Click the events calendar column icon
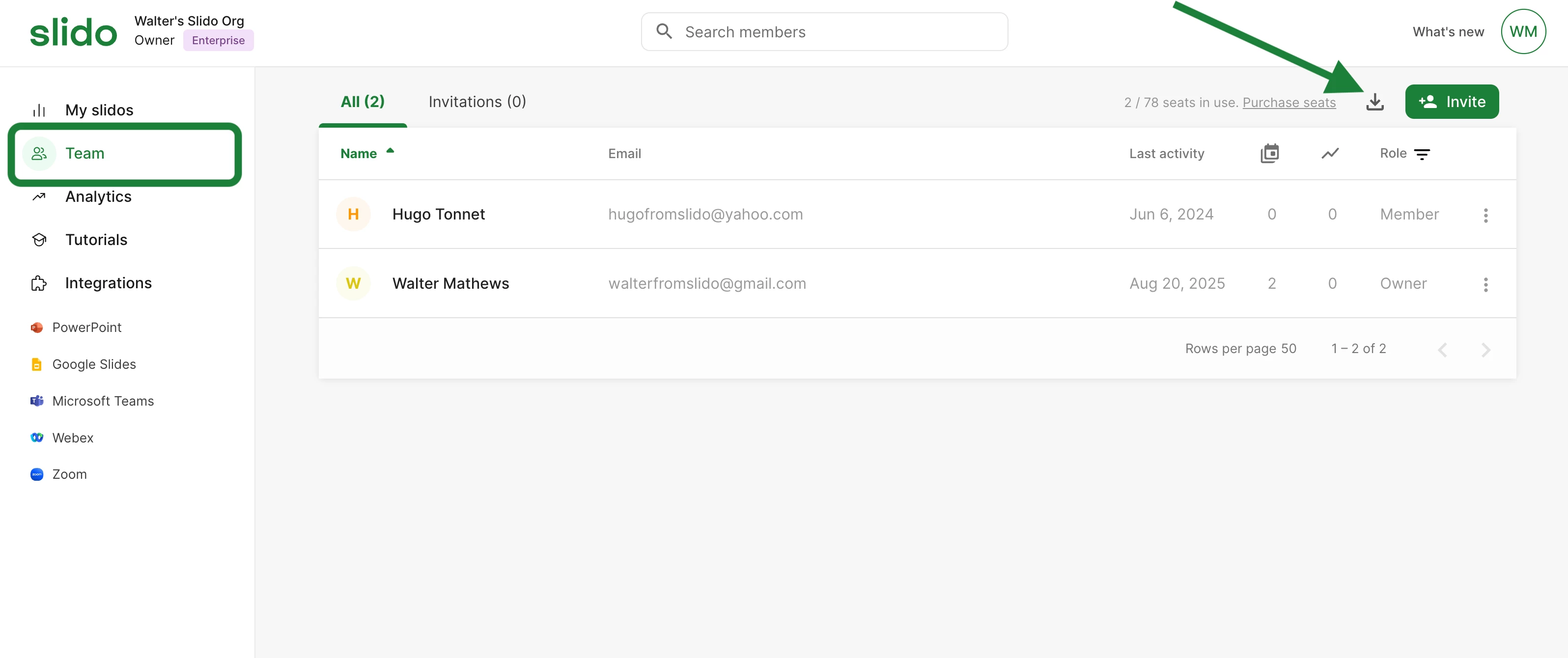 click(x=1269, y=153)
